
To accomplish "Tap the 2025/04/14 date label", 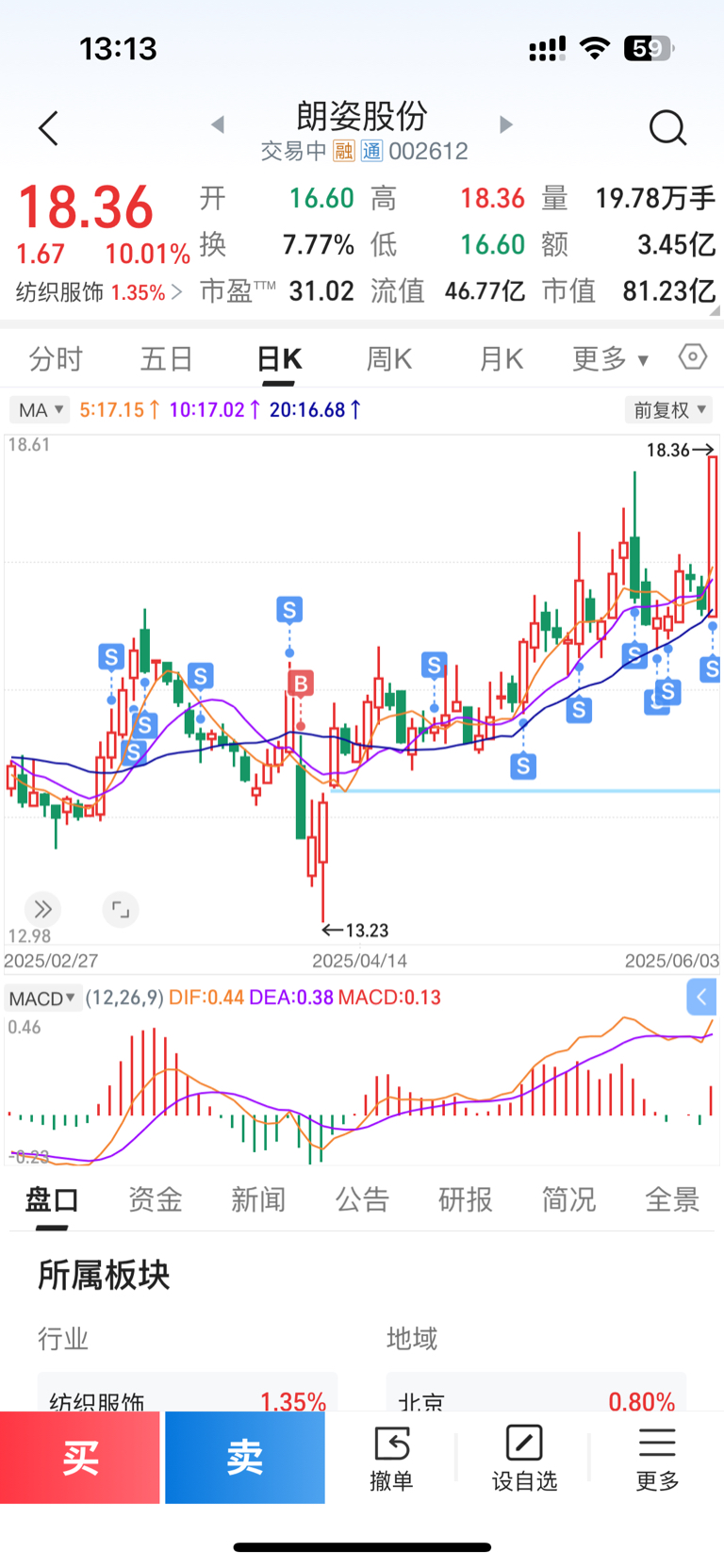I will pyautogui.click(x=359, y=961).
